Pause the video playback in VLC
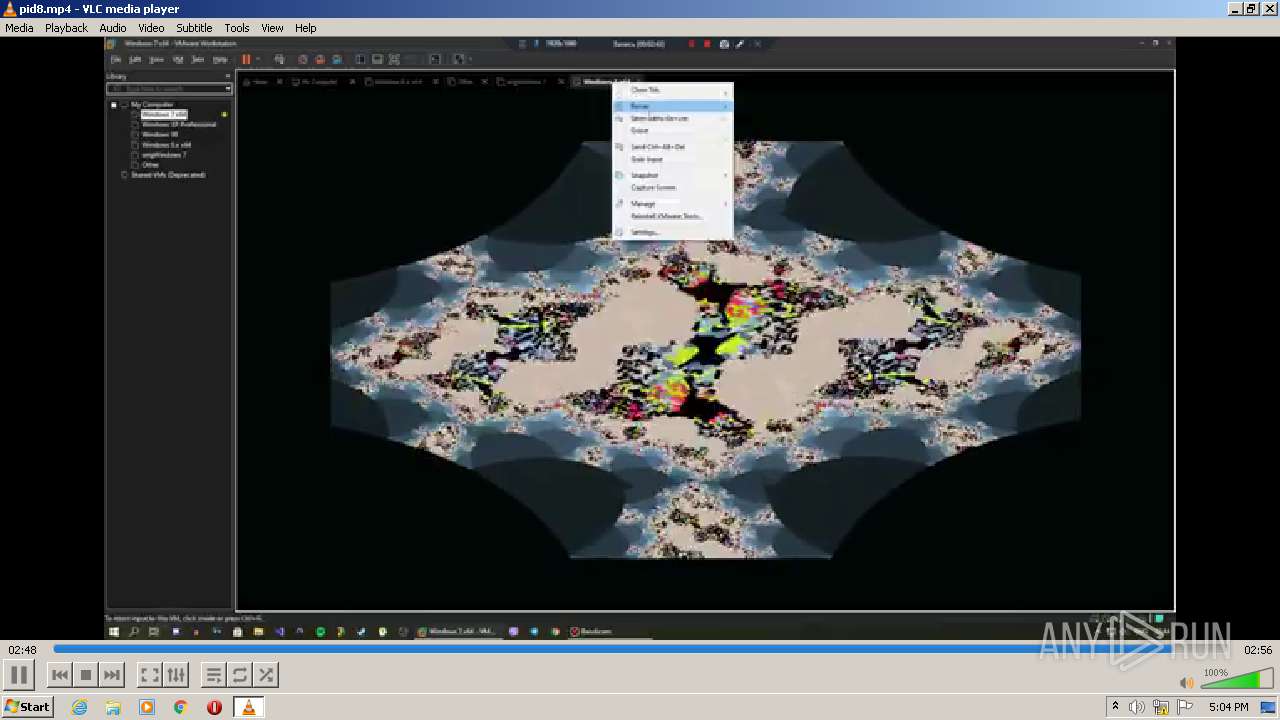This screenshot has width=1280, height=720. [19, 675]
